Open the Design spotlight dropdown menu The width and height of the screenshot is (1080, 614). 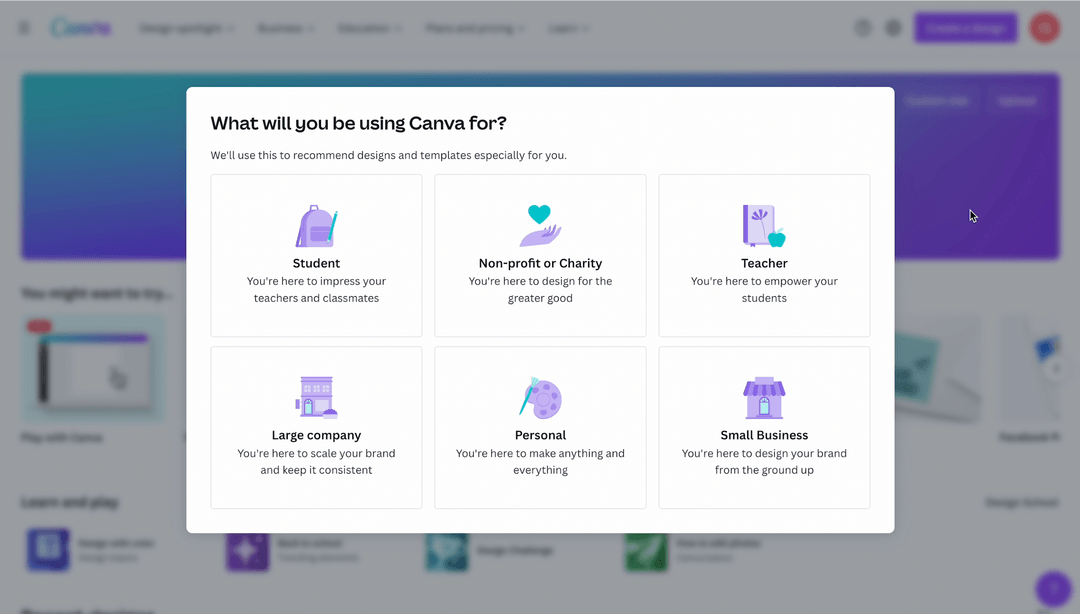[x=187, y=28]
